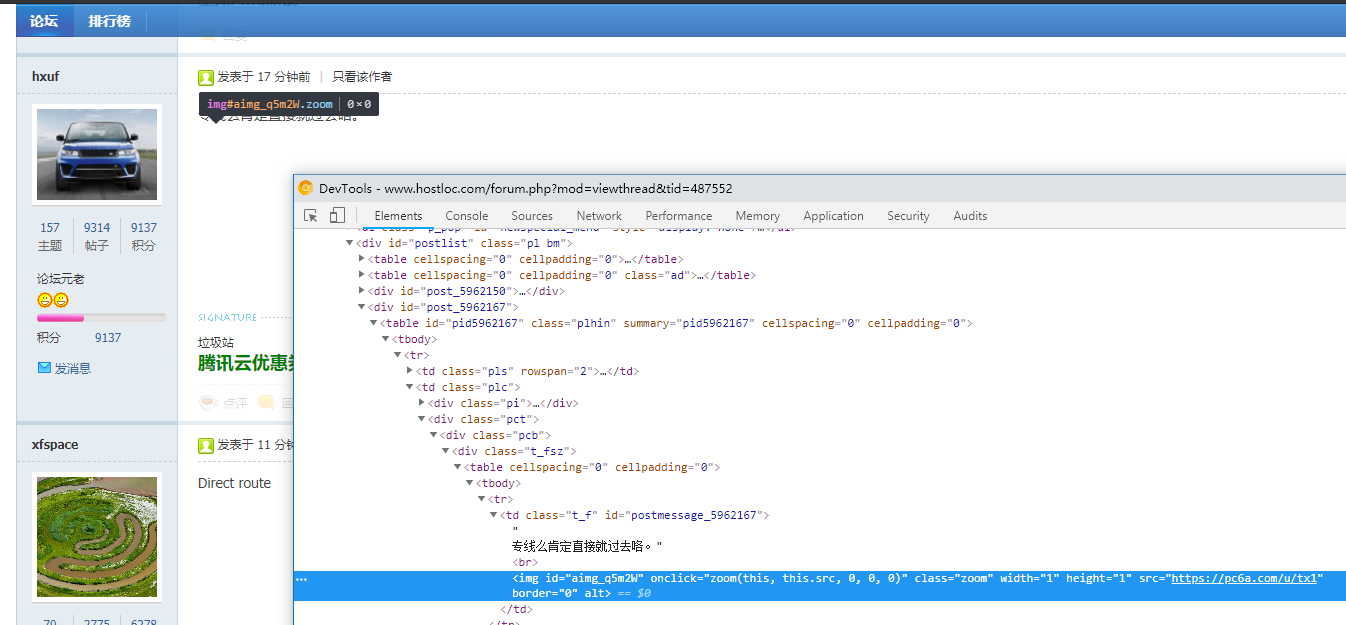Open the Application tab in DevTools
Viewport: 1346px width, 625px height.
pyautogui.click(x=833, y=216)
